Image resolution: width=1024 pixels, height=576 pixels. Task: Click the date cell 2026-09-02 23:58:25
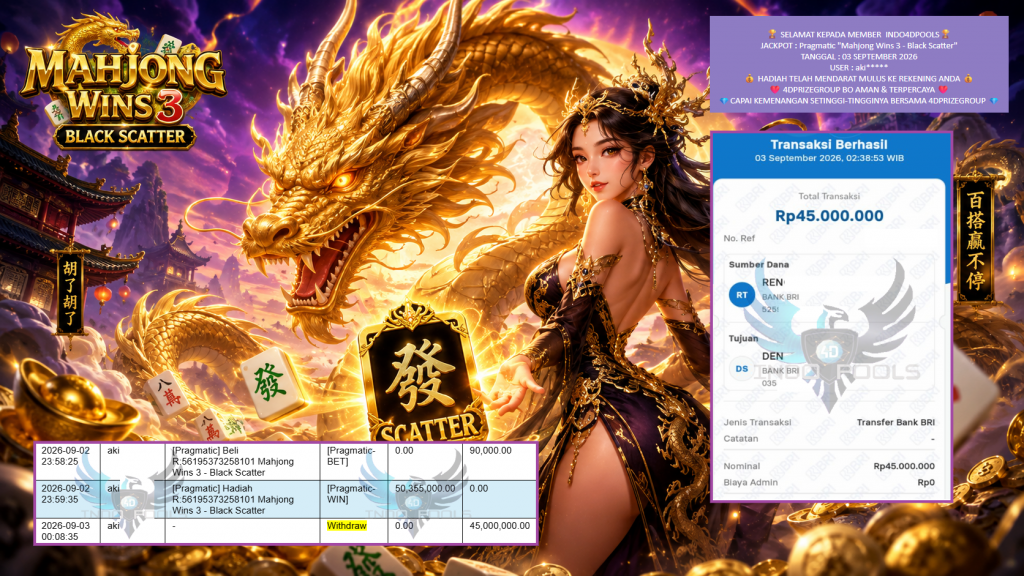(67, 462)
